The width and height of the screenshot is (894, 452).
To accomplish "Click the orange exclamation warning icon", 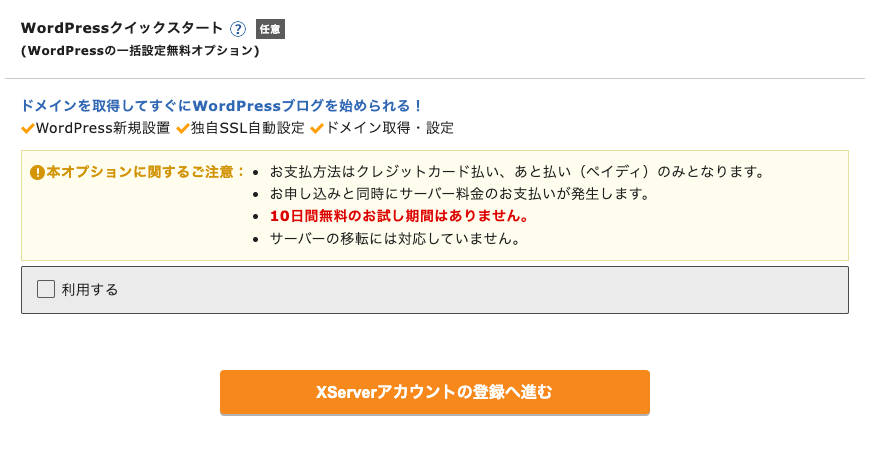I will pos(37,172).
